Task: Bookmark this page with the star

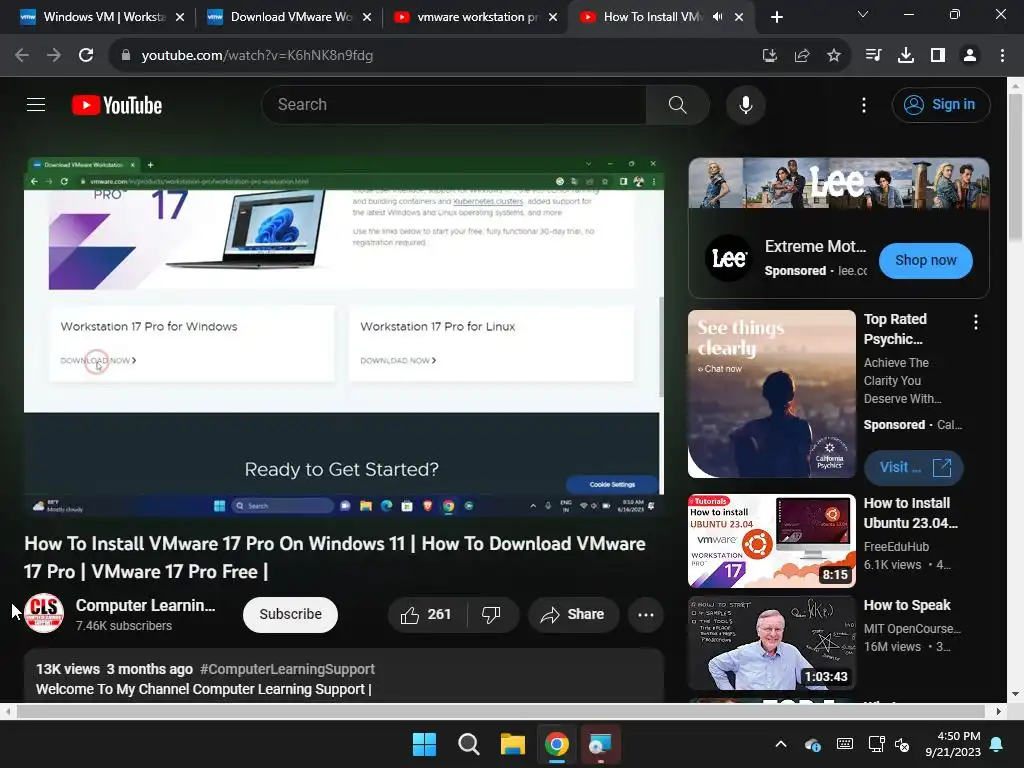Action: click(833, 56)
